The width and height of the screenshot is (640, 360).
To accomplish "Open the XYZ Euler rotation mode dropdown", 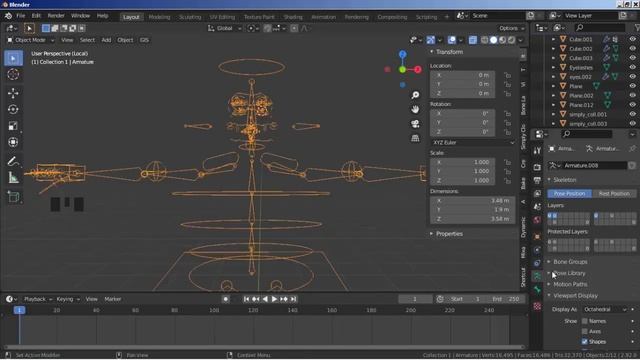I will point(473,142).
